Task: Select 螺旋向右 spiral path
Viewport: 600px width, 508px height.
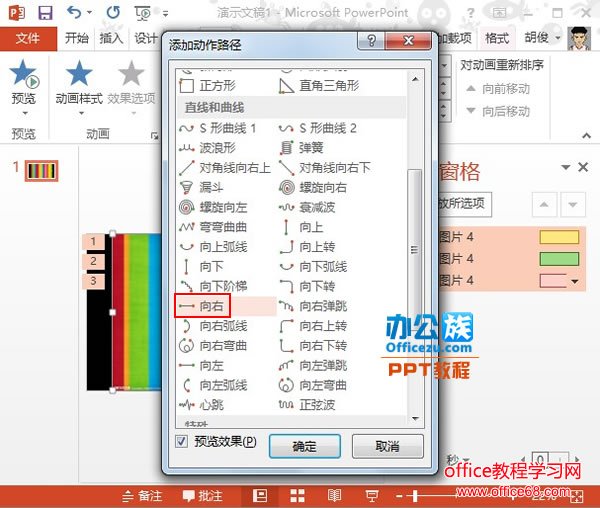Action: [313, 187]
